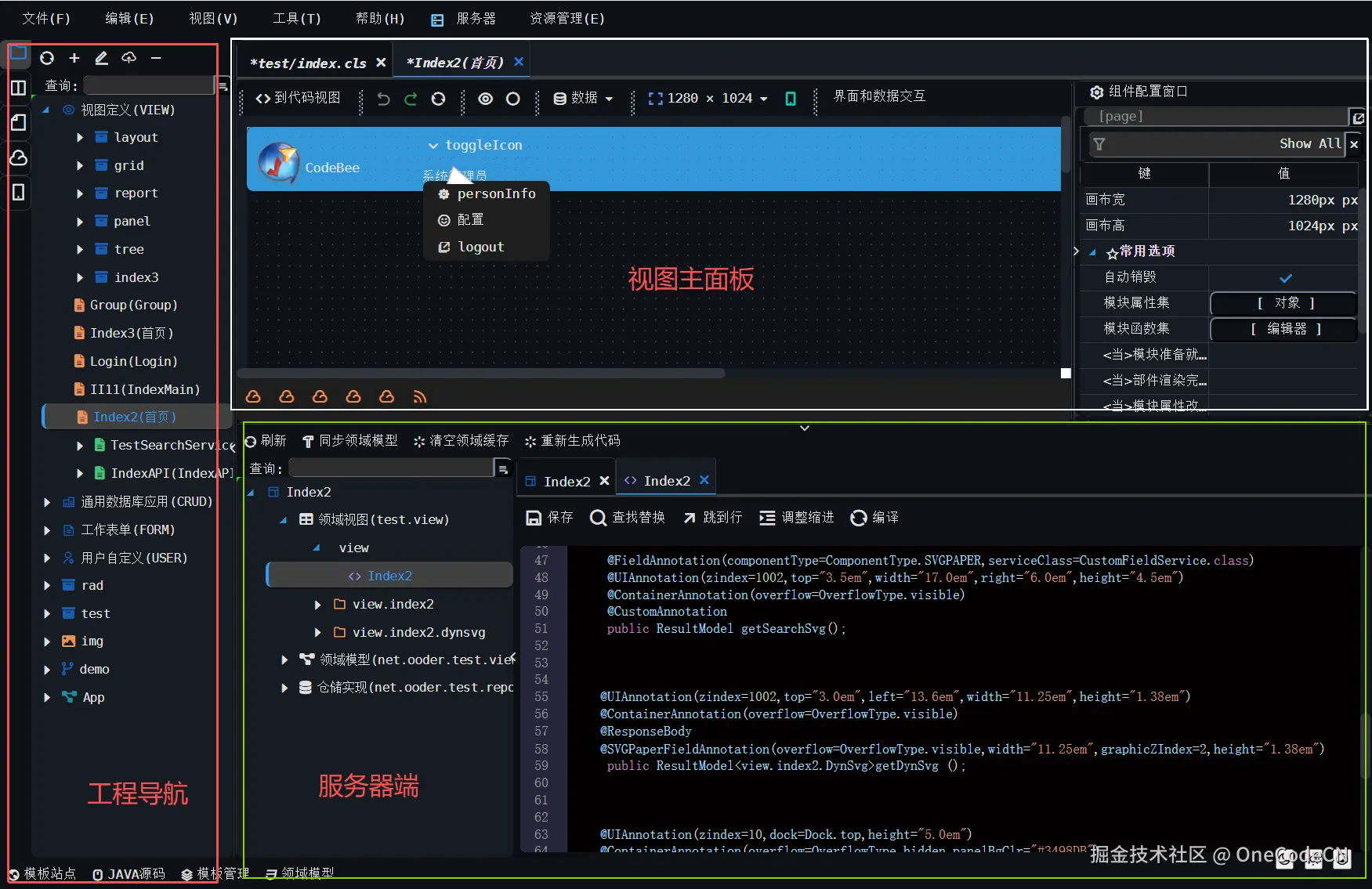Image resolution: width=1372 pixels, height=889 pixels.
Task: Click the undo arrow in view toolbar
Action: 383,99
